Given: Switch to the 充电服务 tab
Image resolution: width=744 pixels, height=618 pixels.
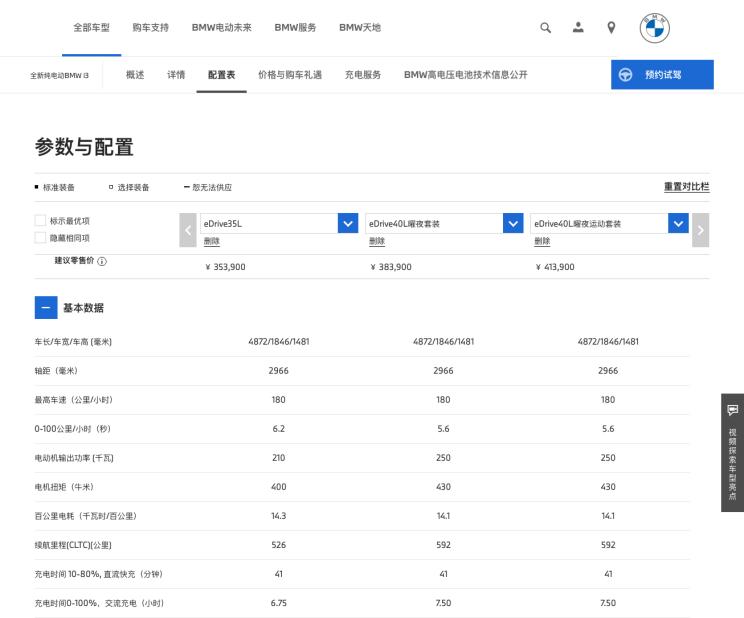Looking at the screenshot, I should [x=363, y=75].
